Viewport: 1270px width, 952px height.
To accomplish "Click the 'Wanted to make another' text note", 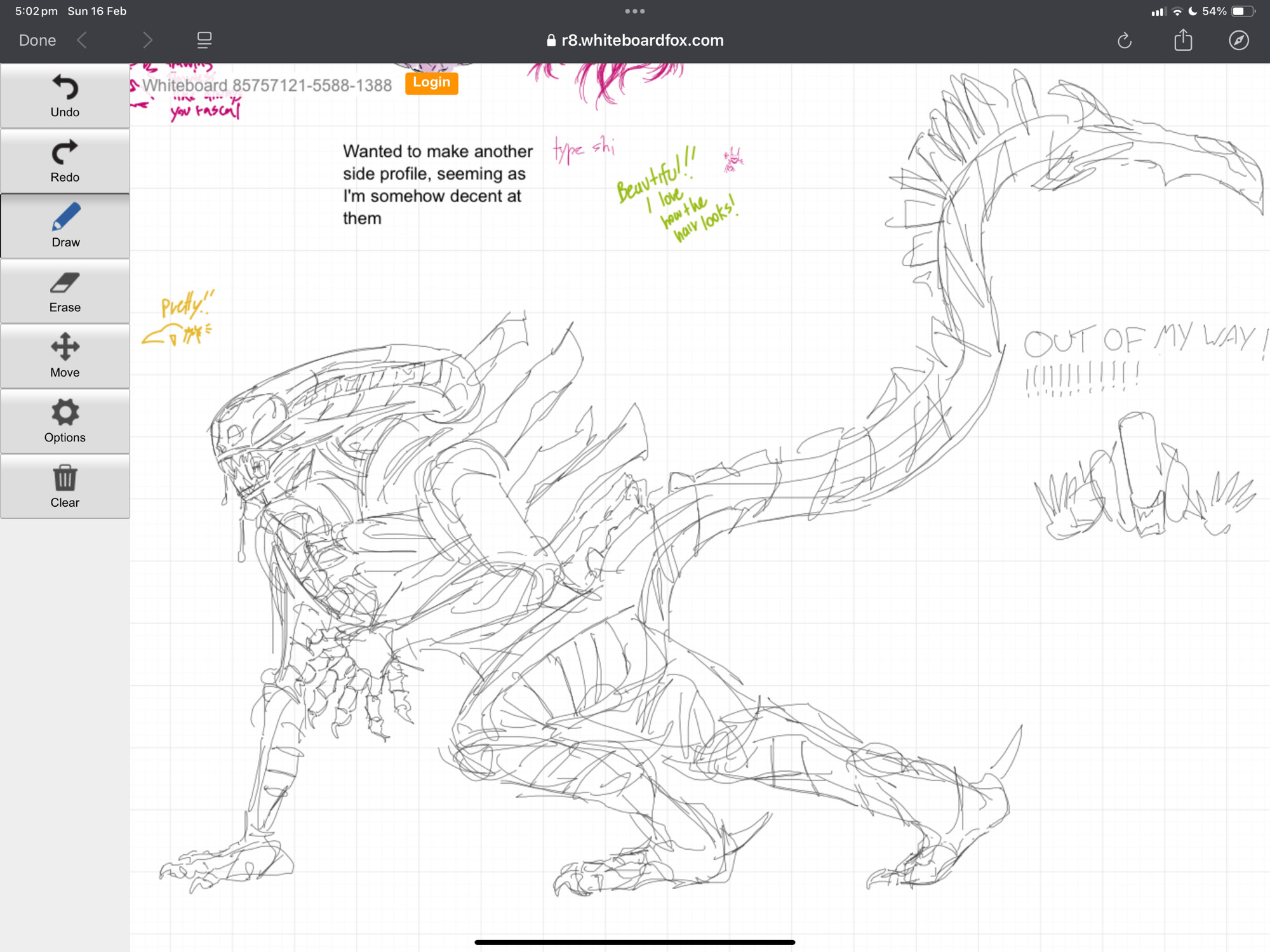I will click(x=438, y=185).
